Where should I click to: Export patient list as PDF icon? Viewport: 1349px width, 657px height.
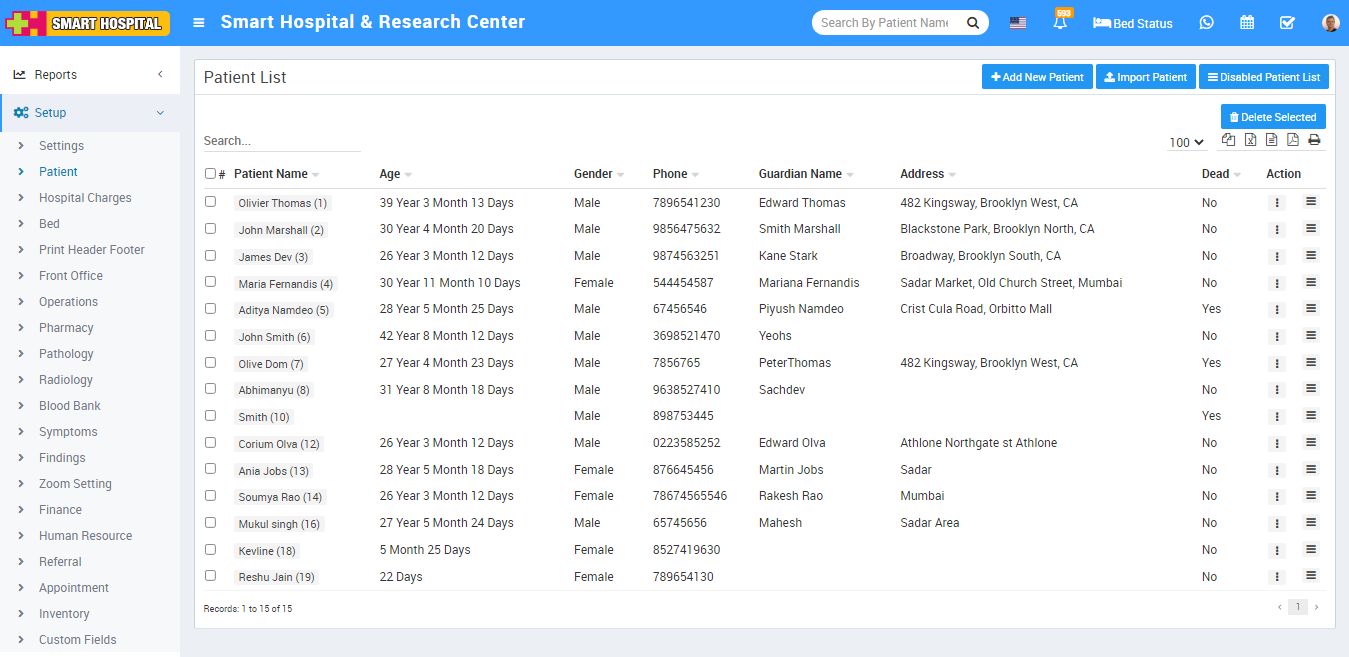(x=1292, y=140)
